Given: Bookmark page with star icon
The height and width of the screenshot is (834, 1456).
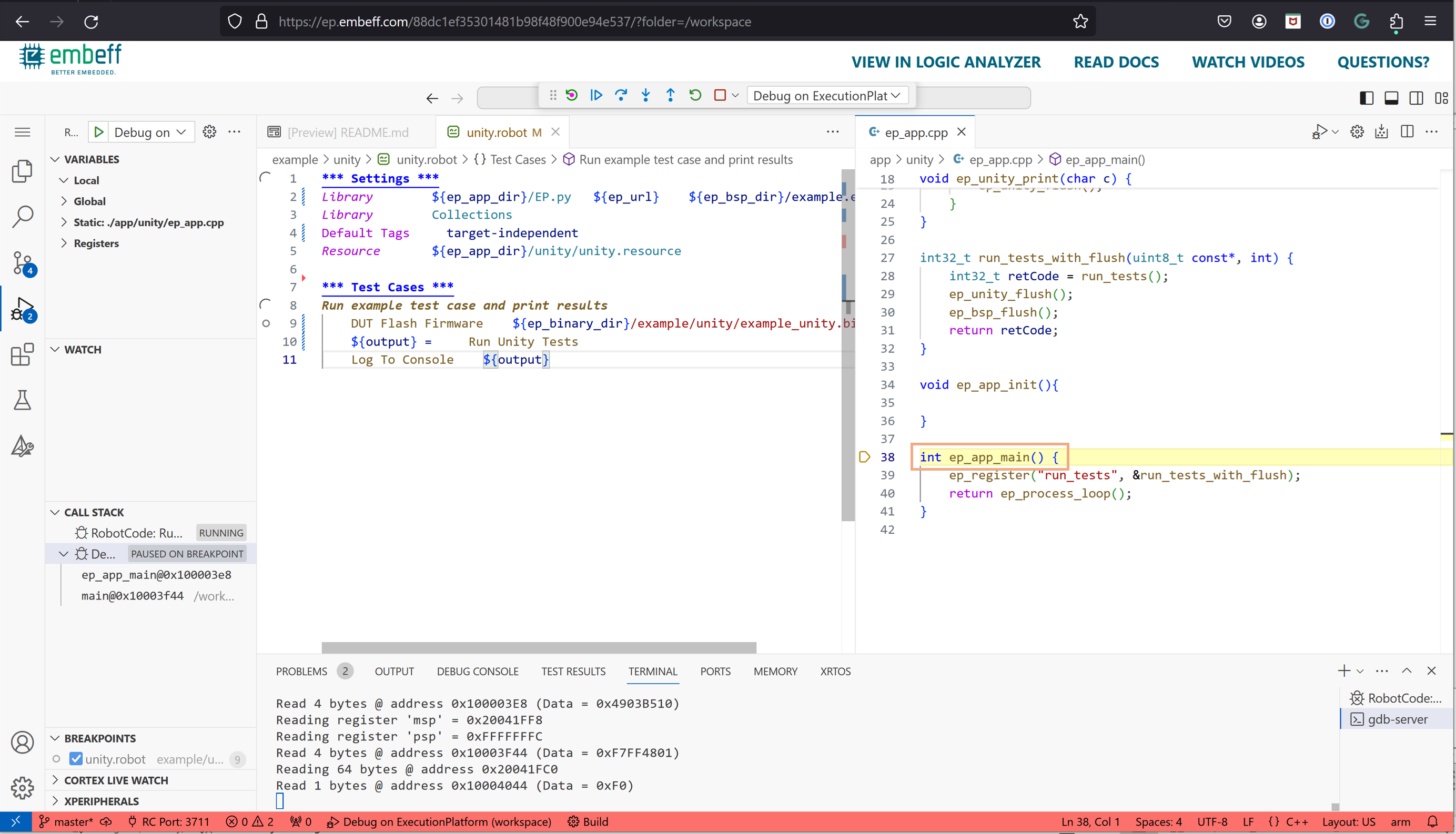Looking at the screenshot, I should [1080, 21].
